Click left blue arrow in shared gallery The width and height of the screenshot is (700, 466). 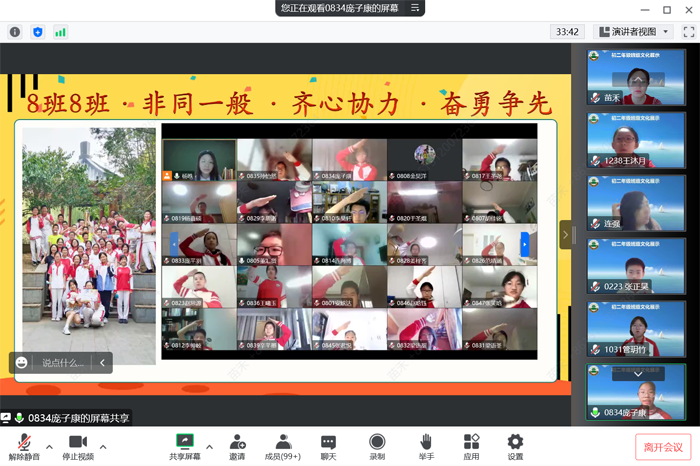point(174,244)
